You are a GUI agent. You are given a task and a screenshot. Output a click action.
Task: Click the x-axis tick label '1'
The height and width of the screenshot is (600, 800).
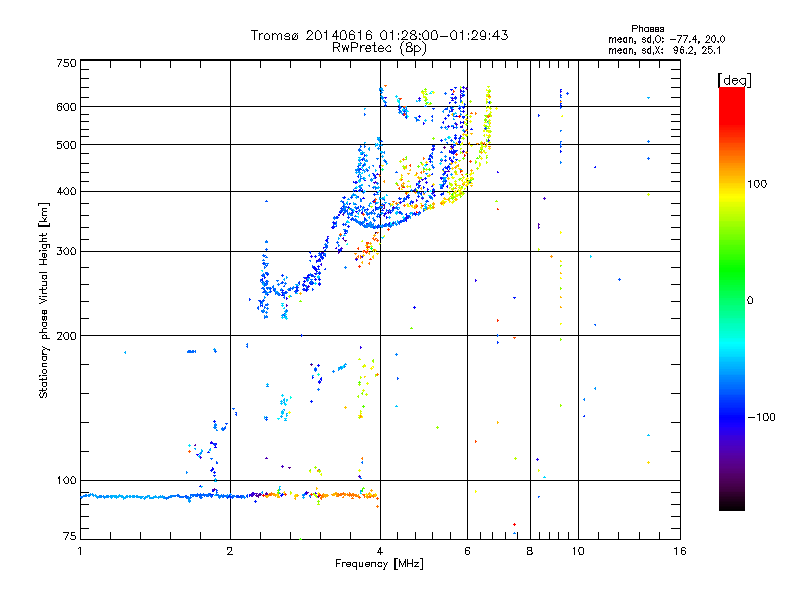click(x=80, y=551)
